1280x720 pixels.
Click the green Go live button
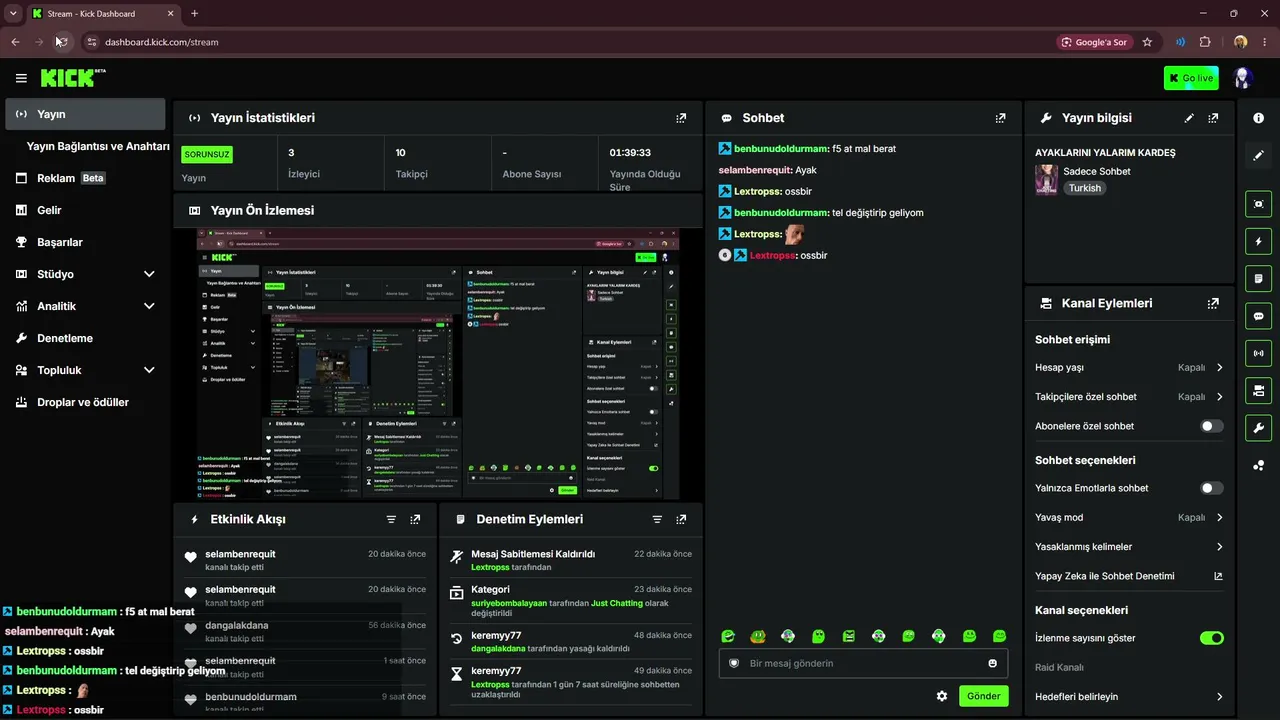coord(1191,78)
